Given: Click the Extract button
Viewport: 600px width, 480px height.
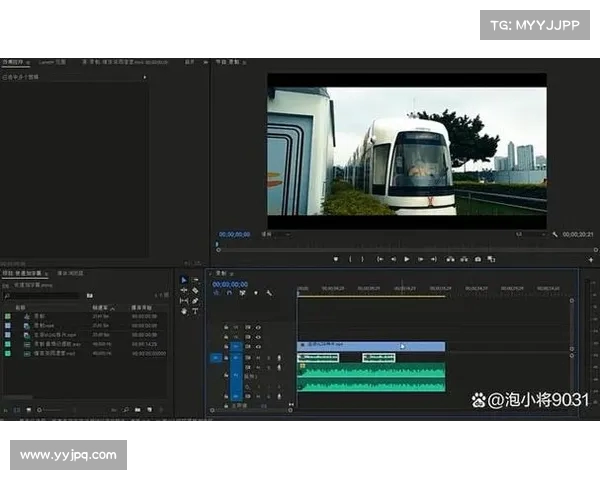Looking at the screenshot, I should pyautogui.click(x=464, y=259).
